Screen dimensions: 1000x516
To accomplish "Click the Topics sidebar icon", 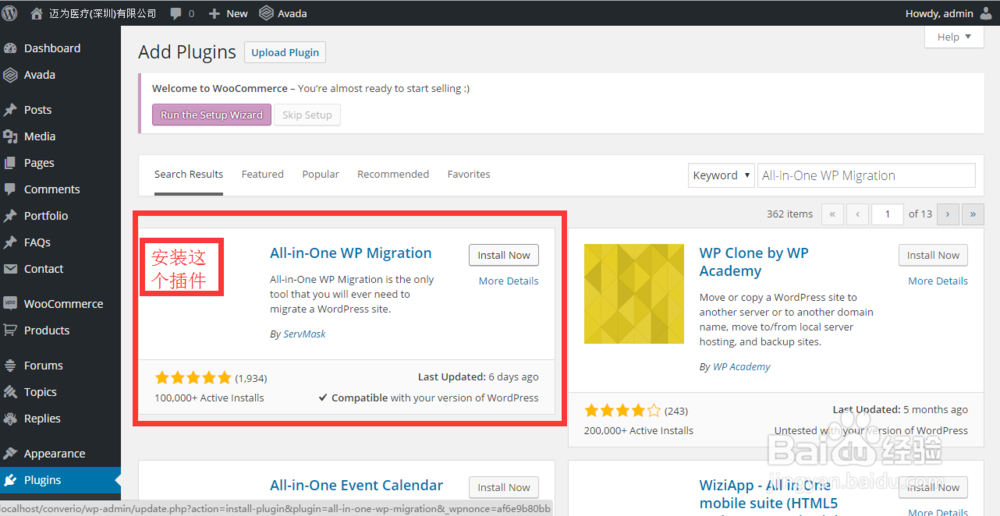I will tap(10, 392).
